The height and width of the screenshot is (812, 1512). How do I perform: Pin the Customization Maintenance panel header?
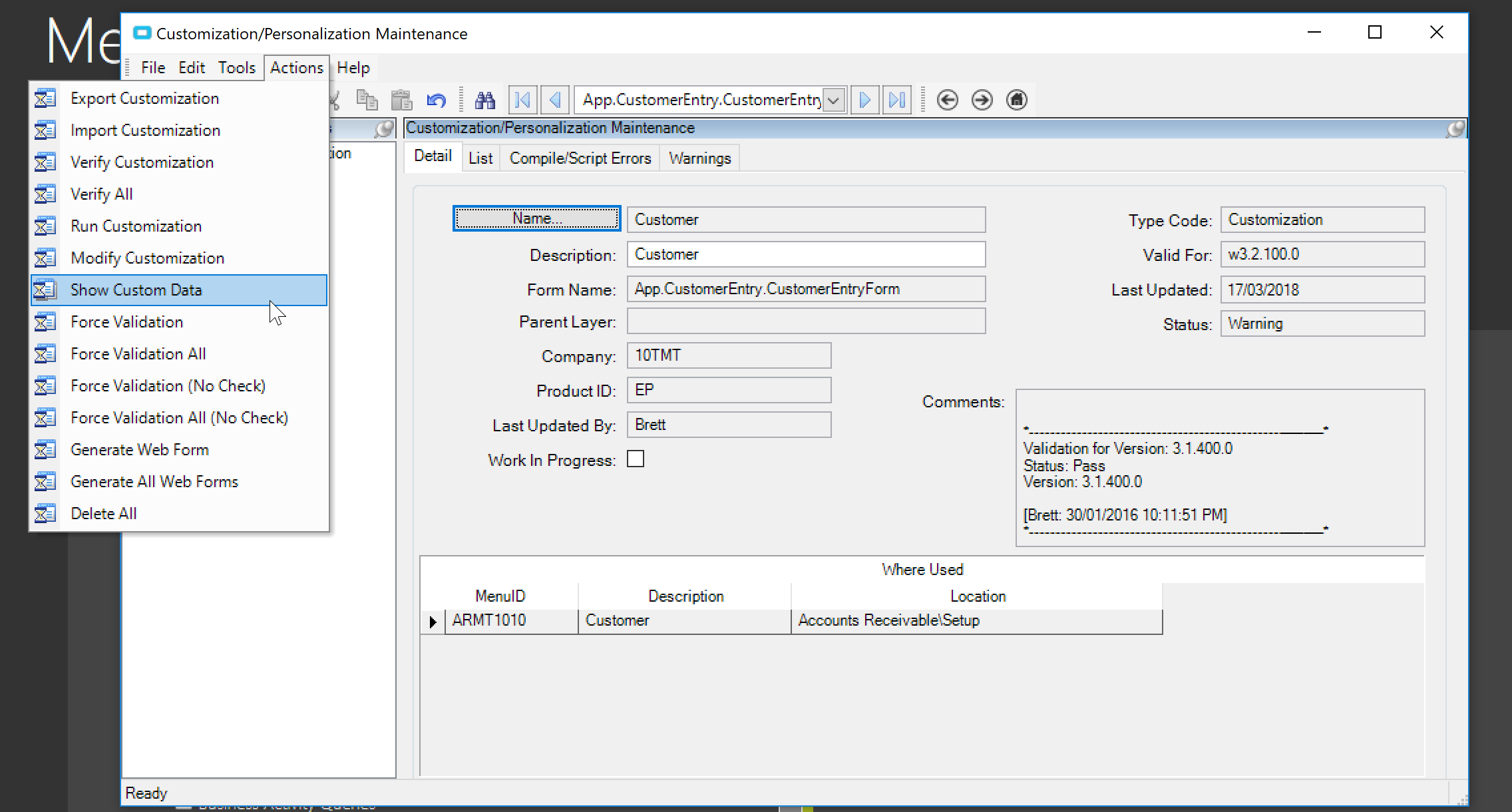point(1455,128)
